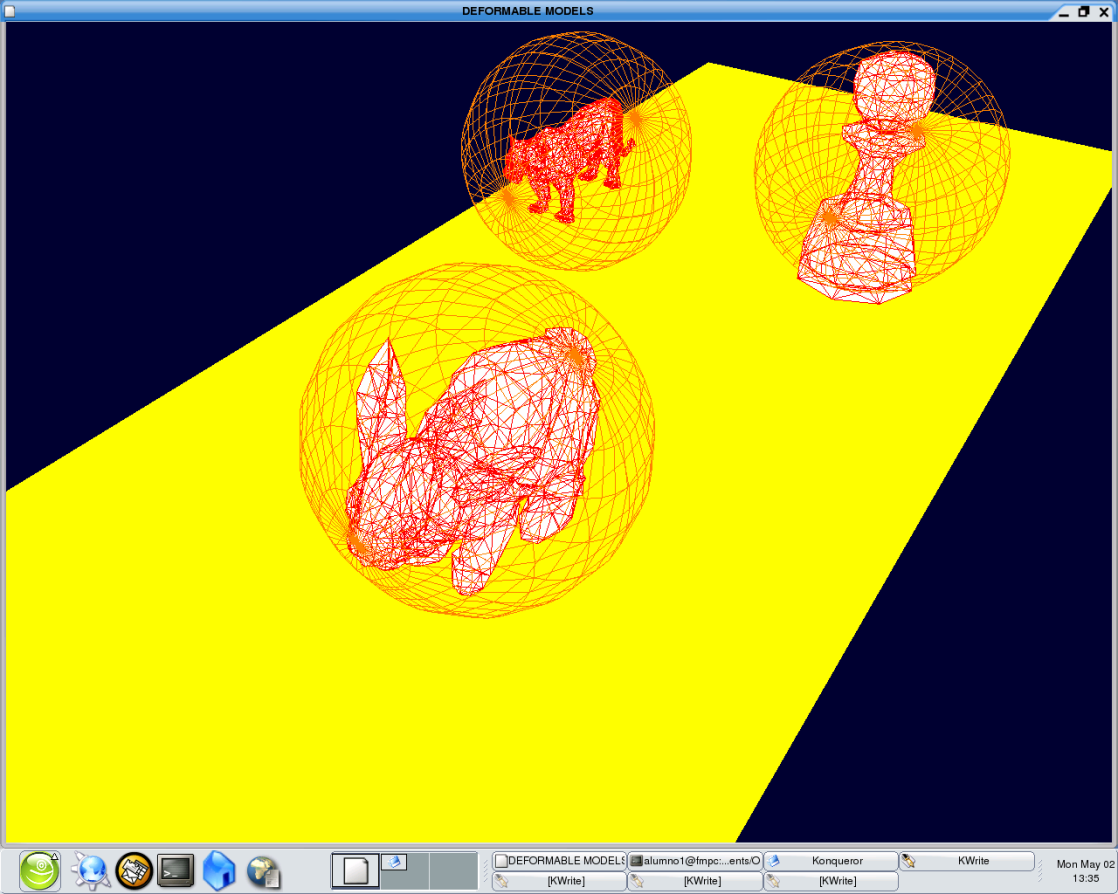Switch to DEFORMABLE MODELS taskbar entry
Screen dimensions: 1118x894
(x=559, y=861)
